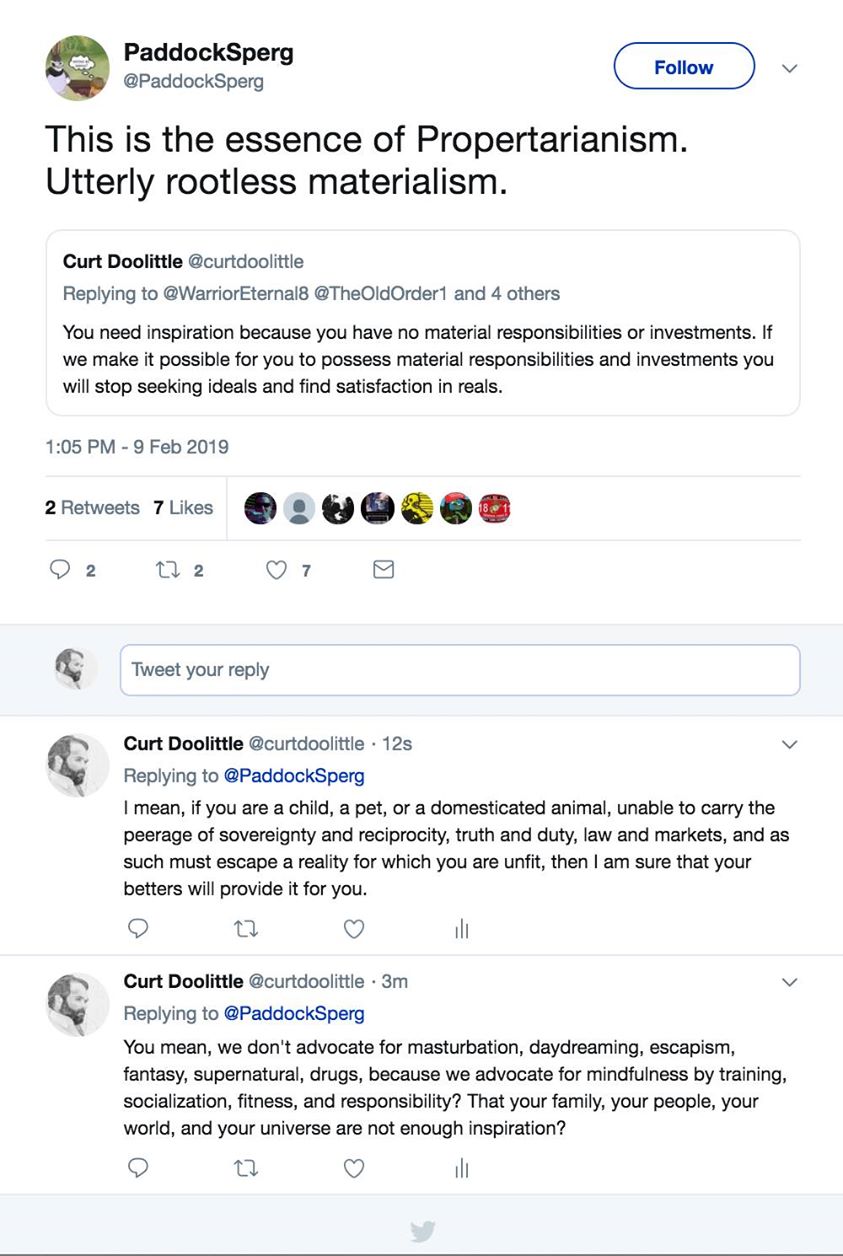Like Curt Doolittle's 12s-old reply
This screenshot has width=843, height=1256.
pyautogui.click(x=354, y=929)
